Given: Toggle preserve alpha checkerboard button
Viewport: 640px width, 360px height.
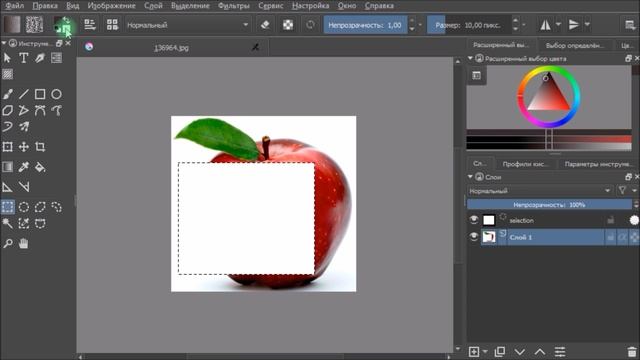Looking at the screenshot, I should click(288, 25).
